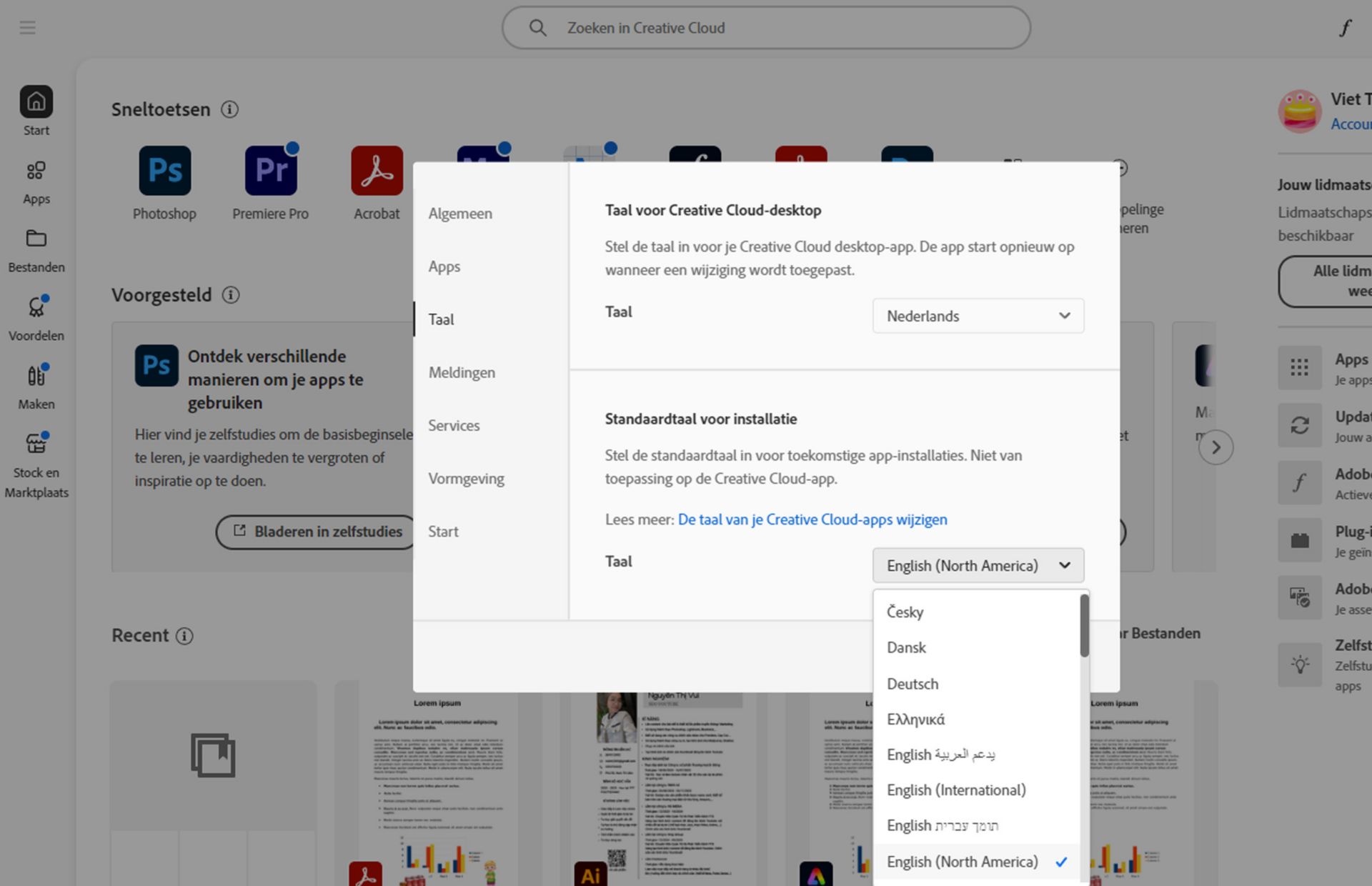Collapse the English (North America) installation language dropdown
This screenshot has width=1372, height=886.
click(978, 565)
